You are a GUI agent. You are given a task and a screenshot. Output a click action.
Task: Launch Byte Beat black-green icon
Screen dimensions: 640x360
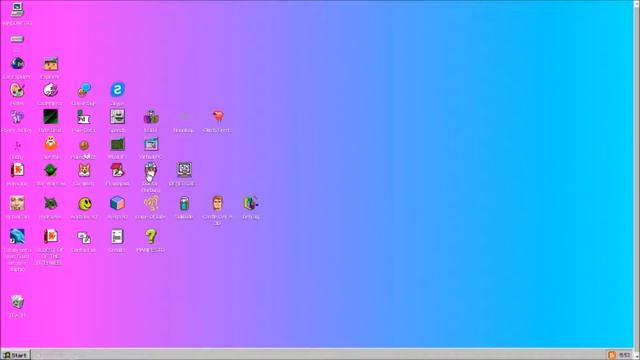click(51, 117)
